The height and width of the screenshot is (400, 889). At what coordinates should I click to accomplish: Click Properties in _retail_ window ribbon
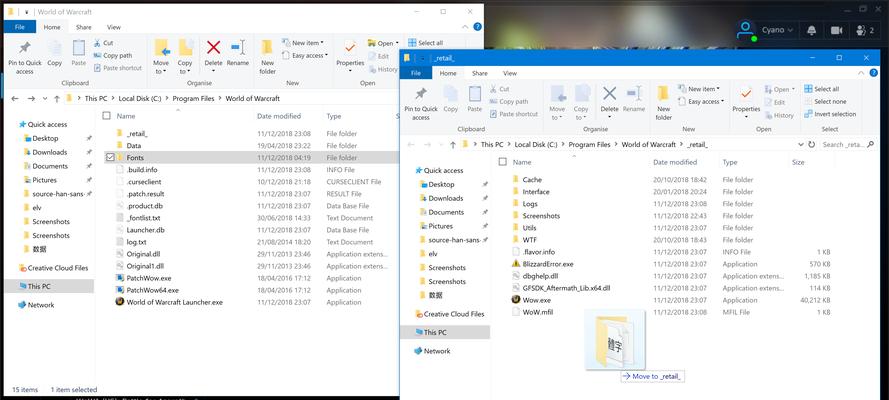tap(746, 101)
